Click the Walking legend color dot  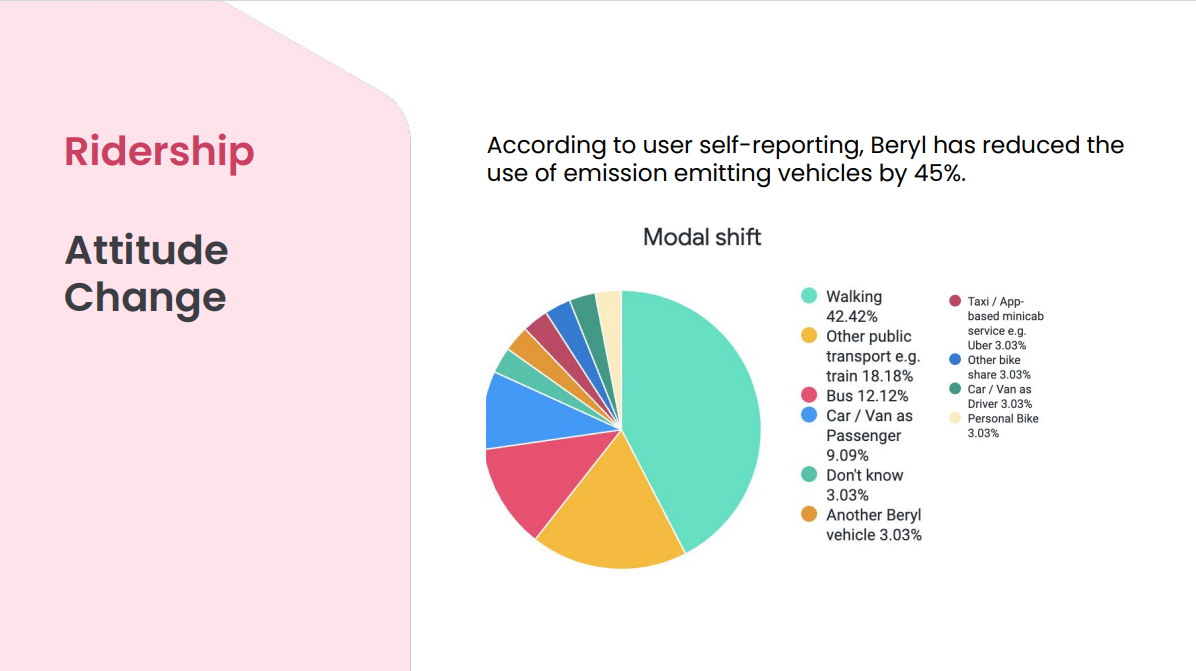coord(809,296)
